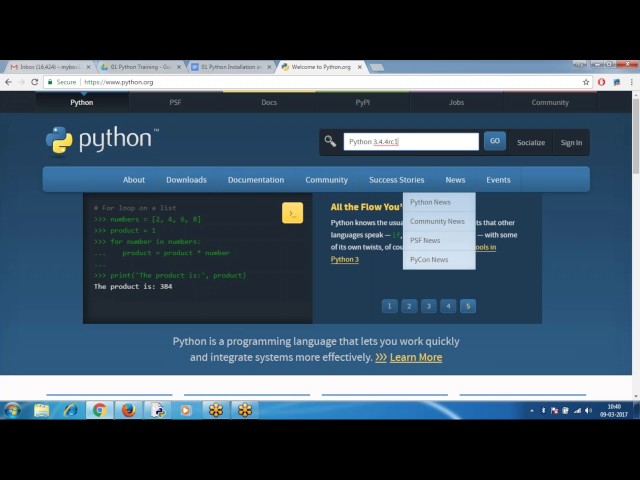
Task: Click the taskbar clock showing 10:40
Action: tap(613, 411)
